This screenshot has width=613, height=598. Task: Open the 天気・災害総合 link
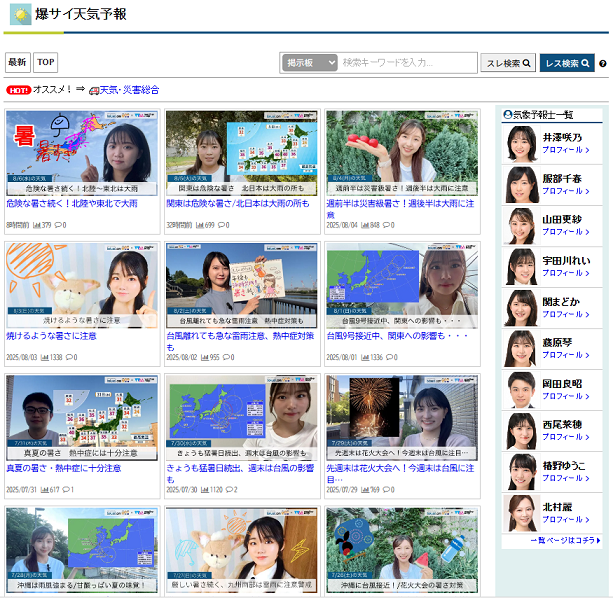click(x=129, y=90)
